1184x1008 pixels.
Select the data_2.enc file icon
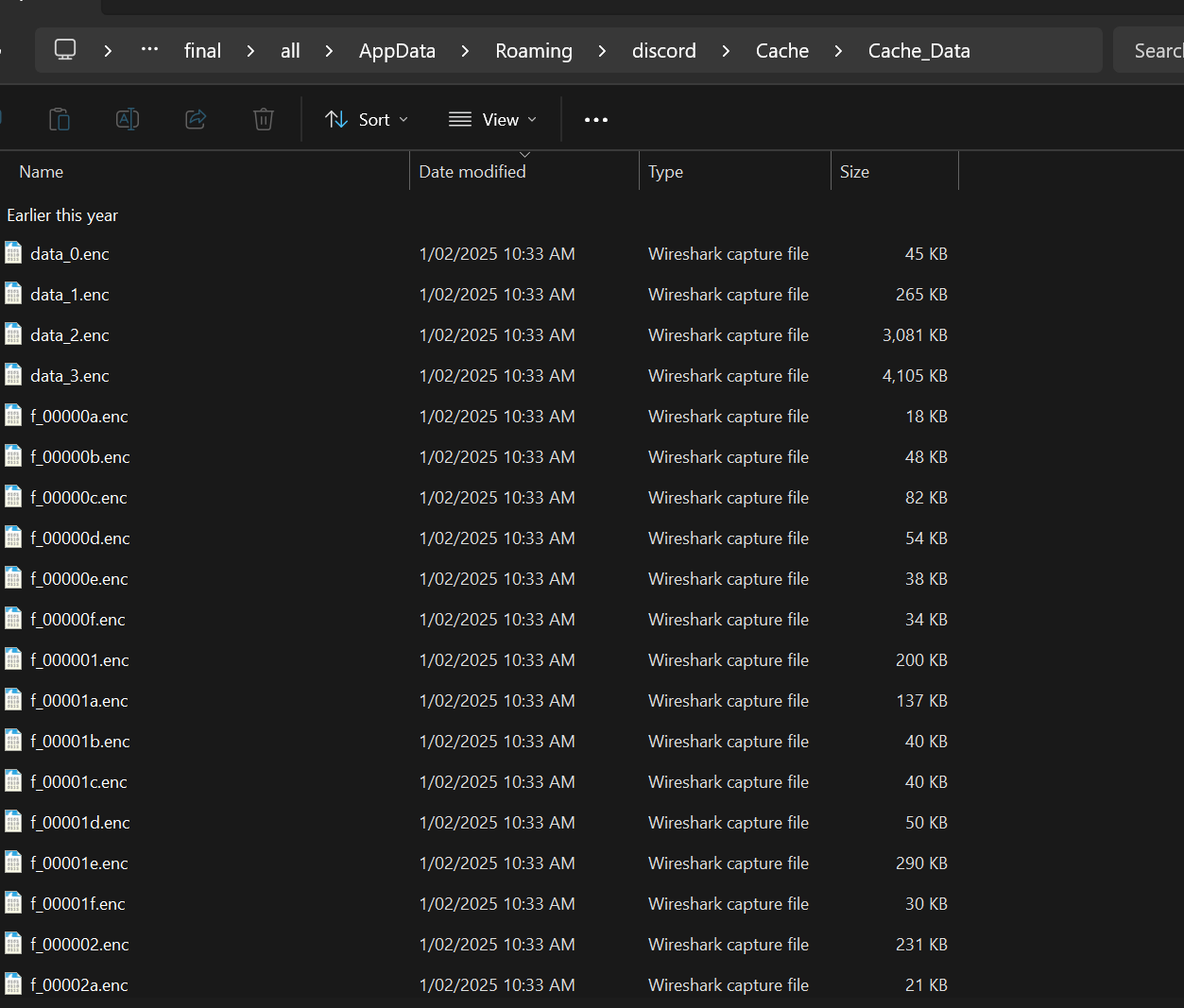(13, 334)
